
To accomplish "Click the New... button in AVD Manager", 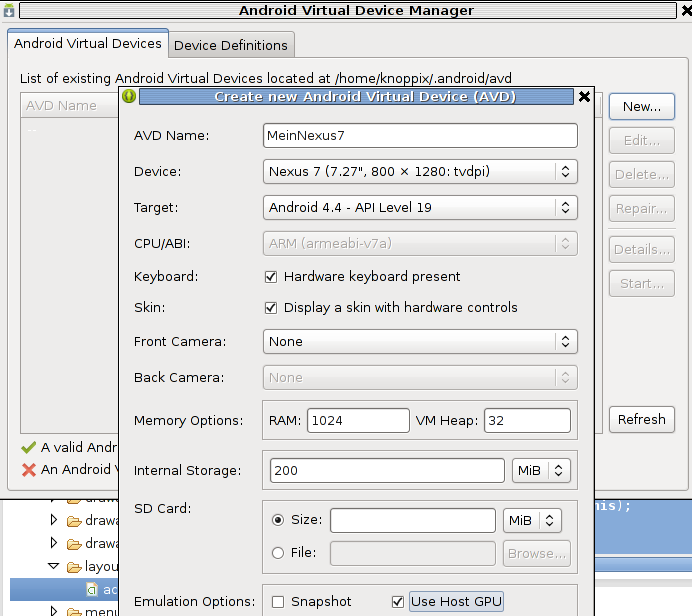I will pyautogui.click(x=642, y=106).
